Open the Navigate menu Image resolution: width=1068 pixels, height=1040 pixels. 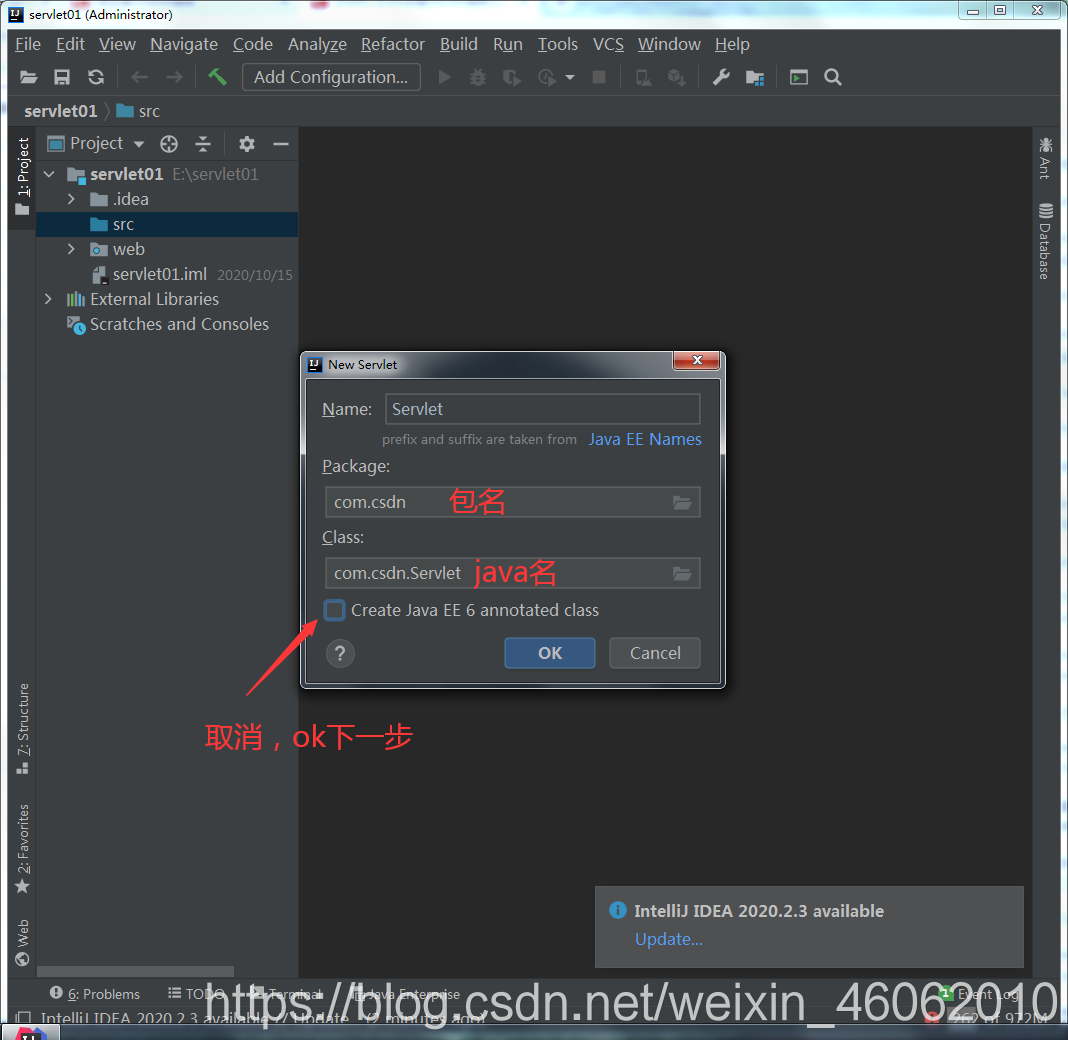tap(184, 44)
